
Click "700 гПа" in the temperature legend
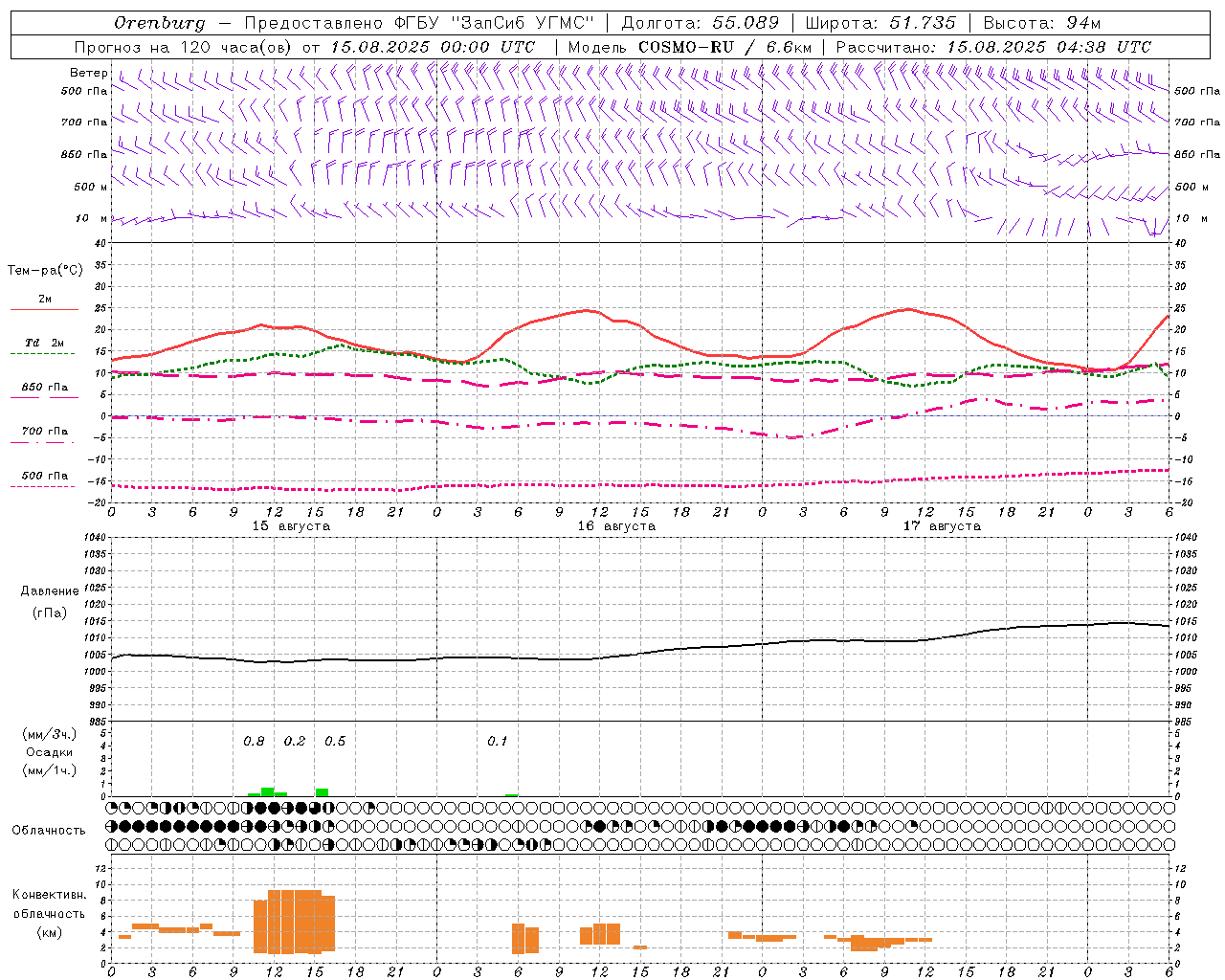(x=45, y=432)
